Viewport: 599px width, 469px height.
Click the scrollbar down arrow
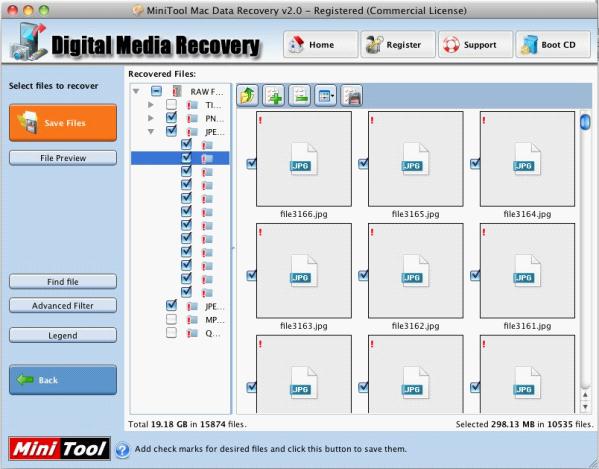(585, 407)
